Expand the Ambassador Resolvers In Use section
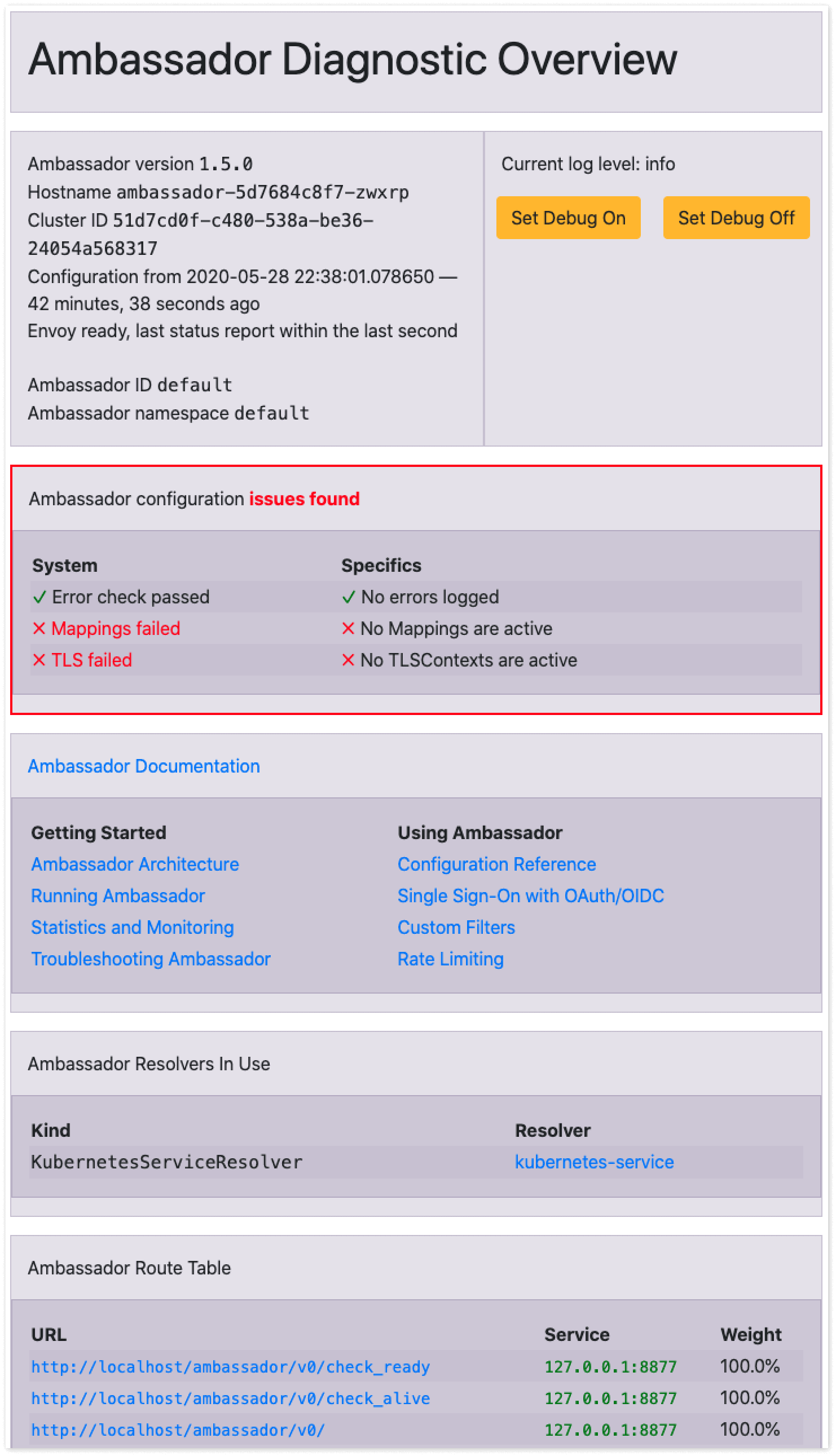 [x=148, y=1064]
